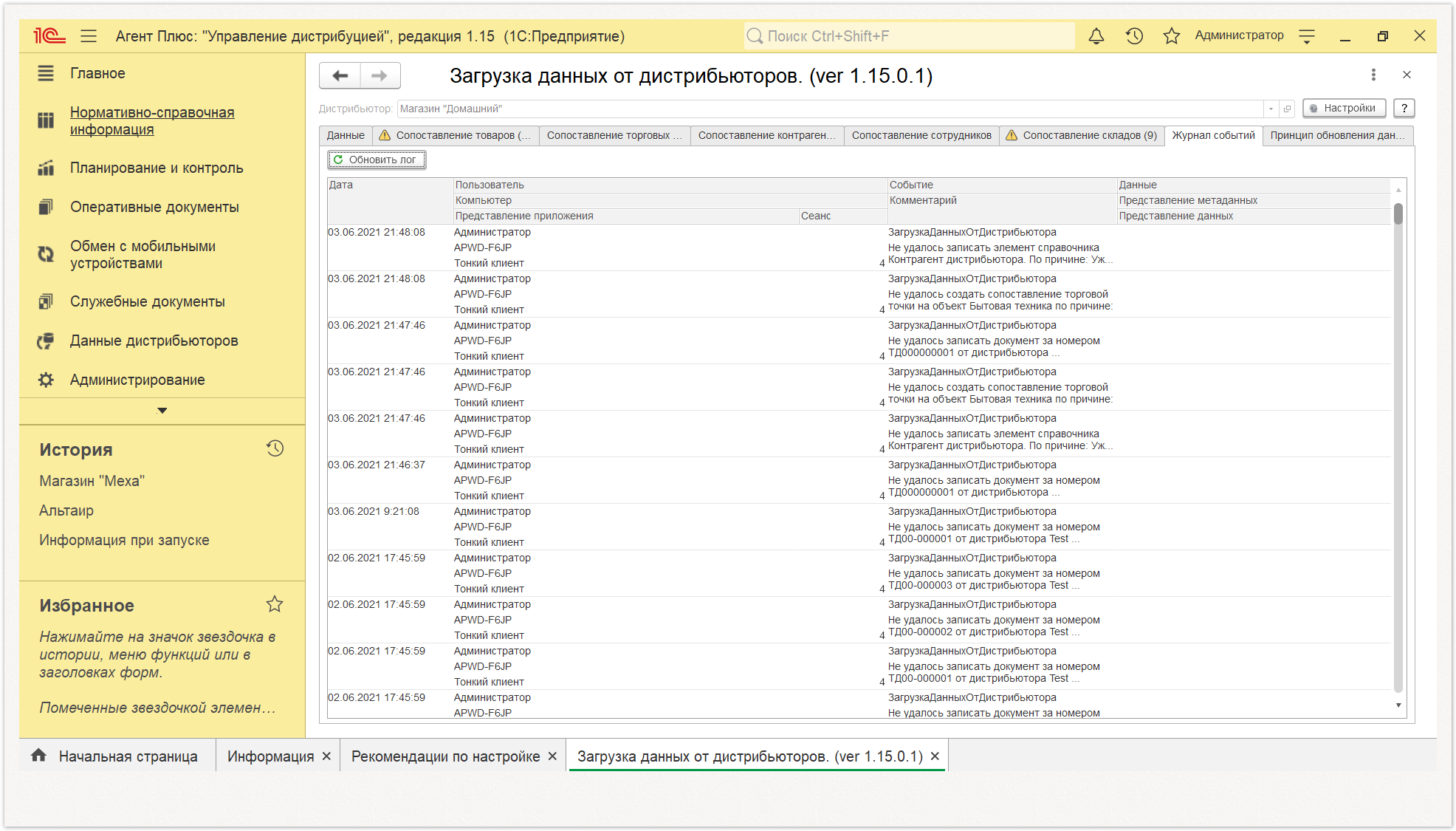This screenshot has width=1456, height=831.
Task: Click Планирование и контроль chart icon
Action: pos(46,168)
